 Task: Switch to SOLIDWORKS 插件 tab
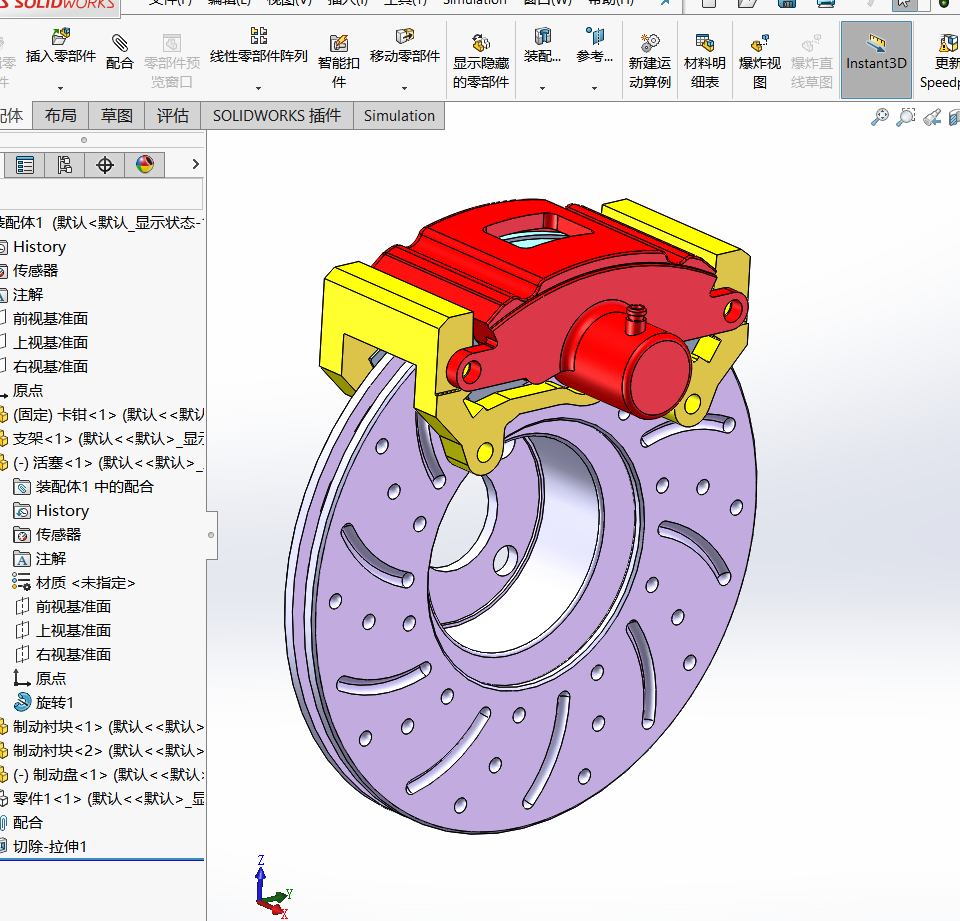point(277,115)
